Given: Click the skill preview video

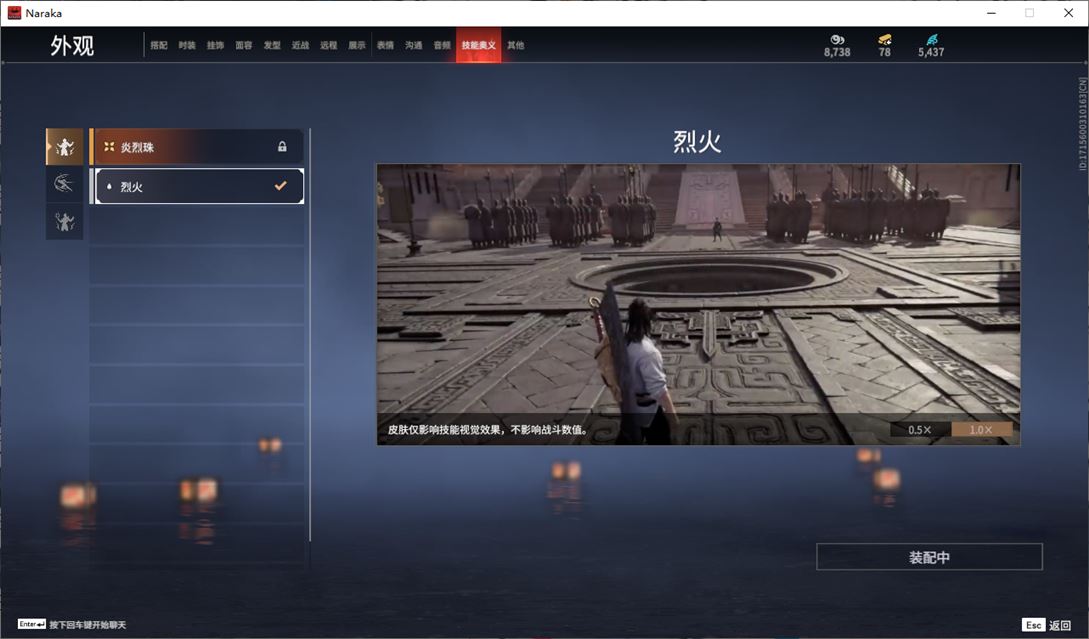Looking at the screenshot, I should click(x=698, y=304).
